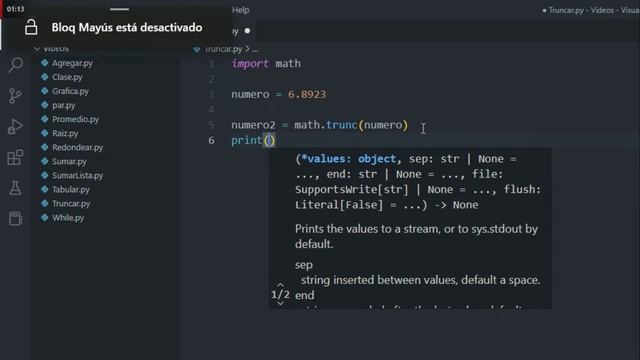Open the Run and Debug view
The width and height of the screenshot is (640, 360).
(x=16, y=127)
